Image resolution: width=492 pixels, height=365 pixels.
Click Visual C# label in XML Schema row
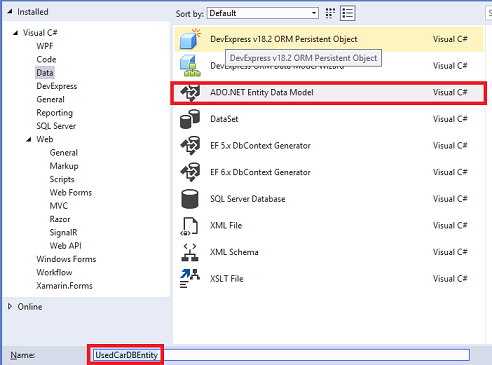450,252
